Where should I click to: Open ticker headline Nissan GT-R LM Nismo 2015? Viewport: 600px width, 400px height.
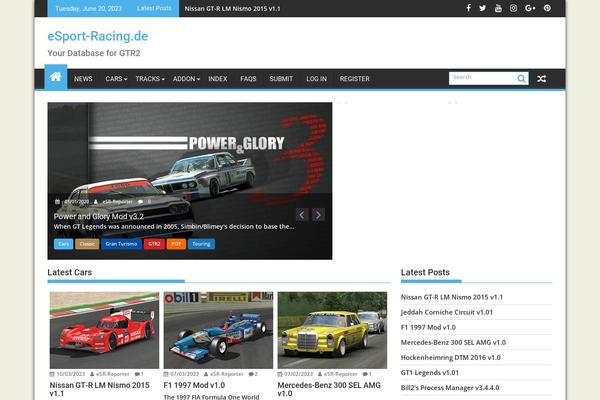232,8
